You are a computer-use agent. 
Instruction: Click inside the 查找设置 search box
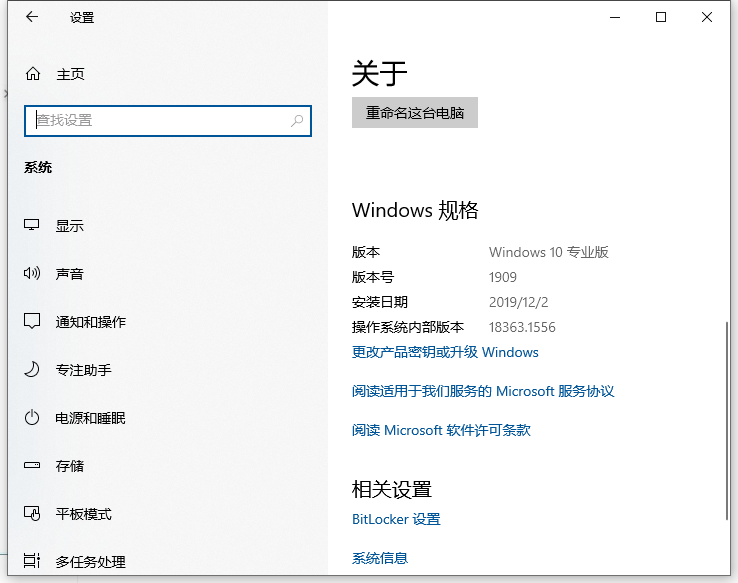click(x=160, y=121)
